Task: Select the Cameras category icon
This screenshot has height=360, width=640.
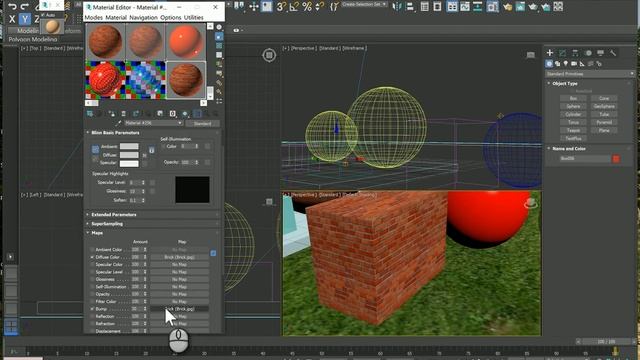Action: click(574, 64)
